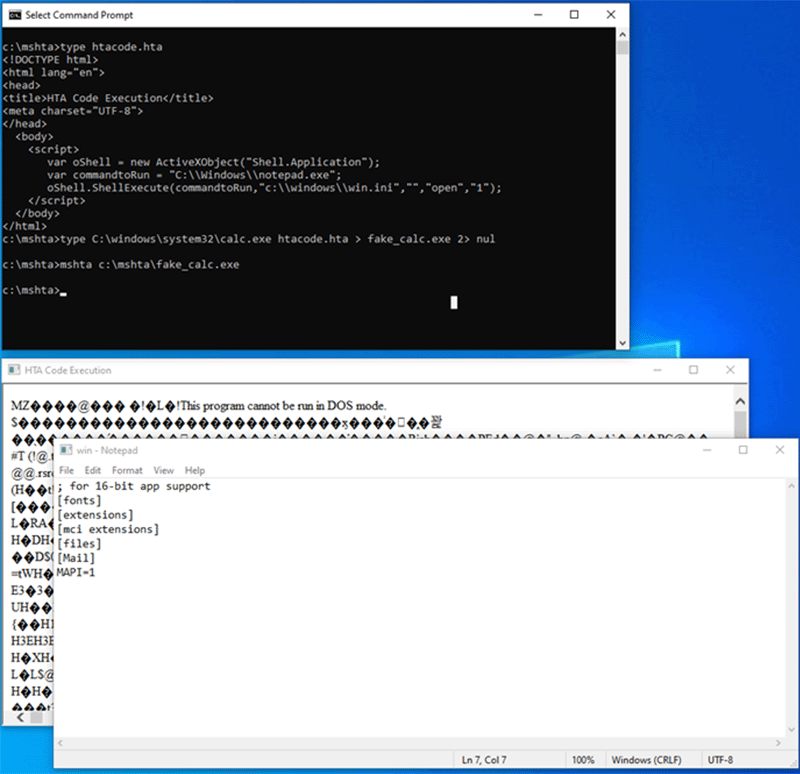Click the '[mci extensions]' line in Notepad

(108, 529)
